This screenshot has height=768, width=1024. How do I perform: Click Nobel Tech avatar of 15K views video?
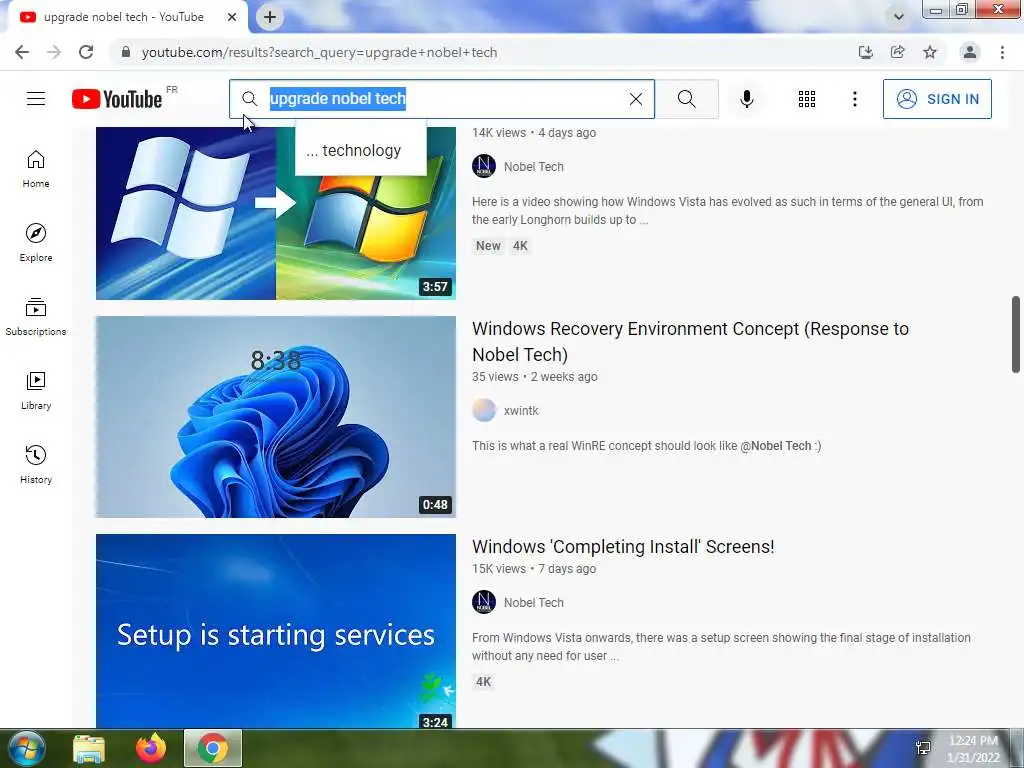pyautogui.click(x=484, y=602)
